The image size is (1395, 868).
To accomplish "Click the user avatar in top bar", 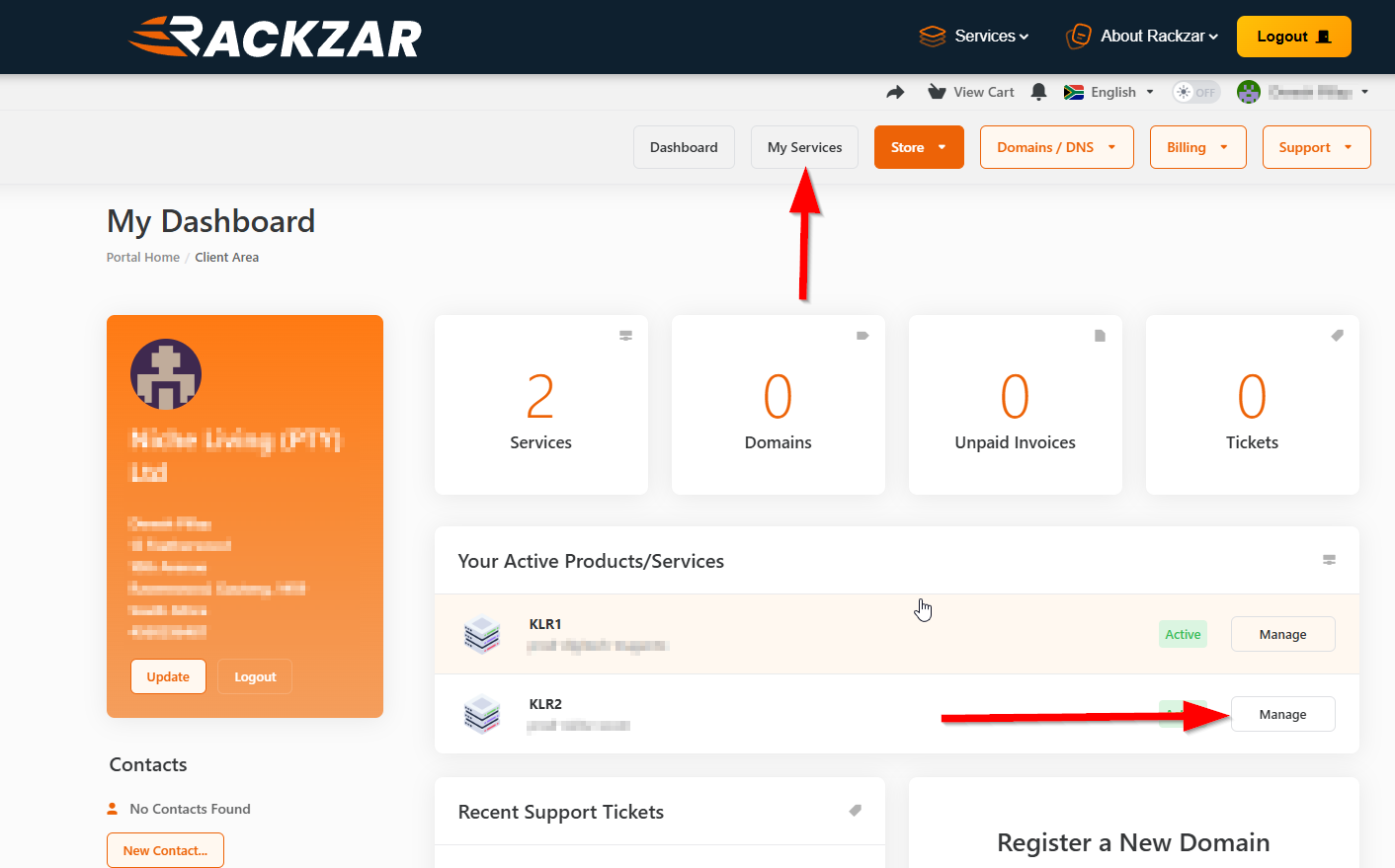I will [x=1249, y=92].
